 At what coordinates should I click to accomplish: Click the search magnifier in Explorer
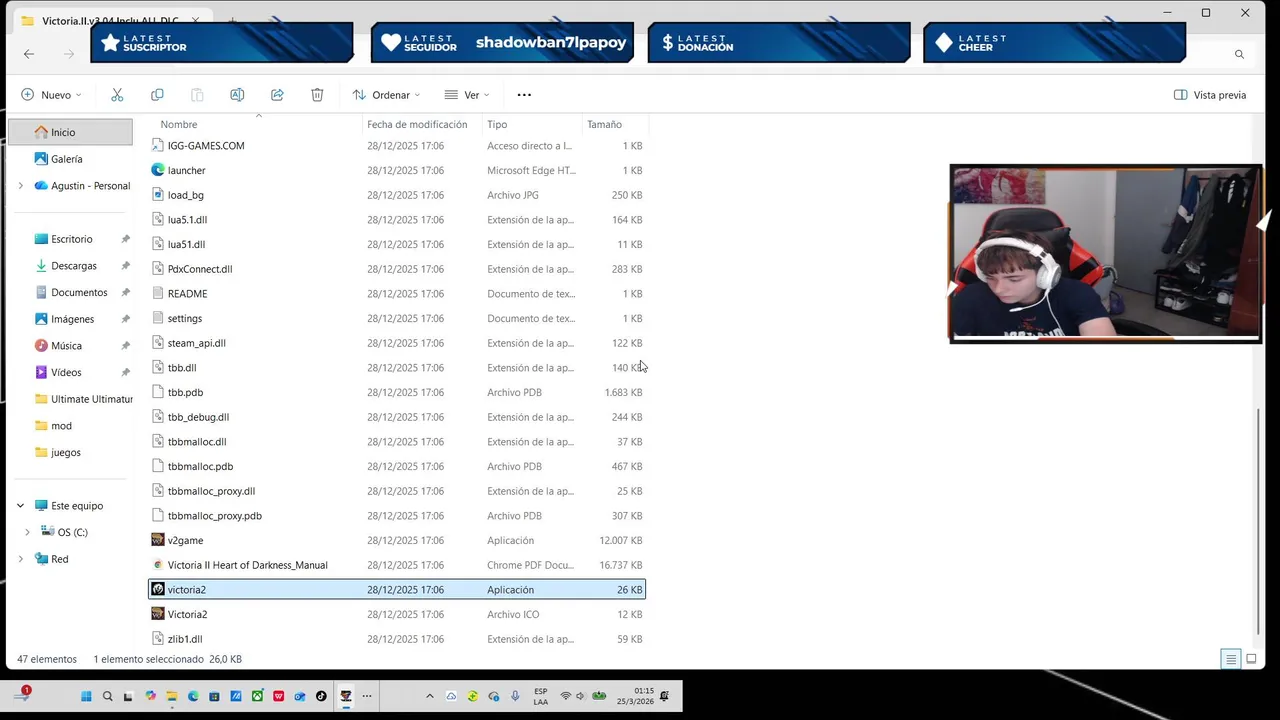[1239, 54]
